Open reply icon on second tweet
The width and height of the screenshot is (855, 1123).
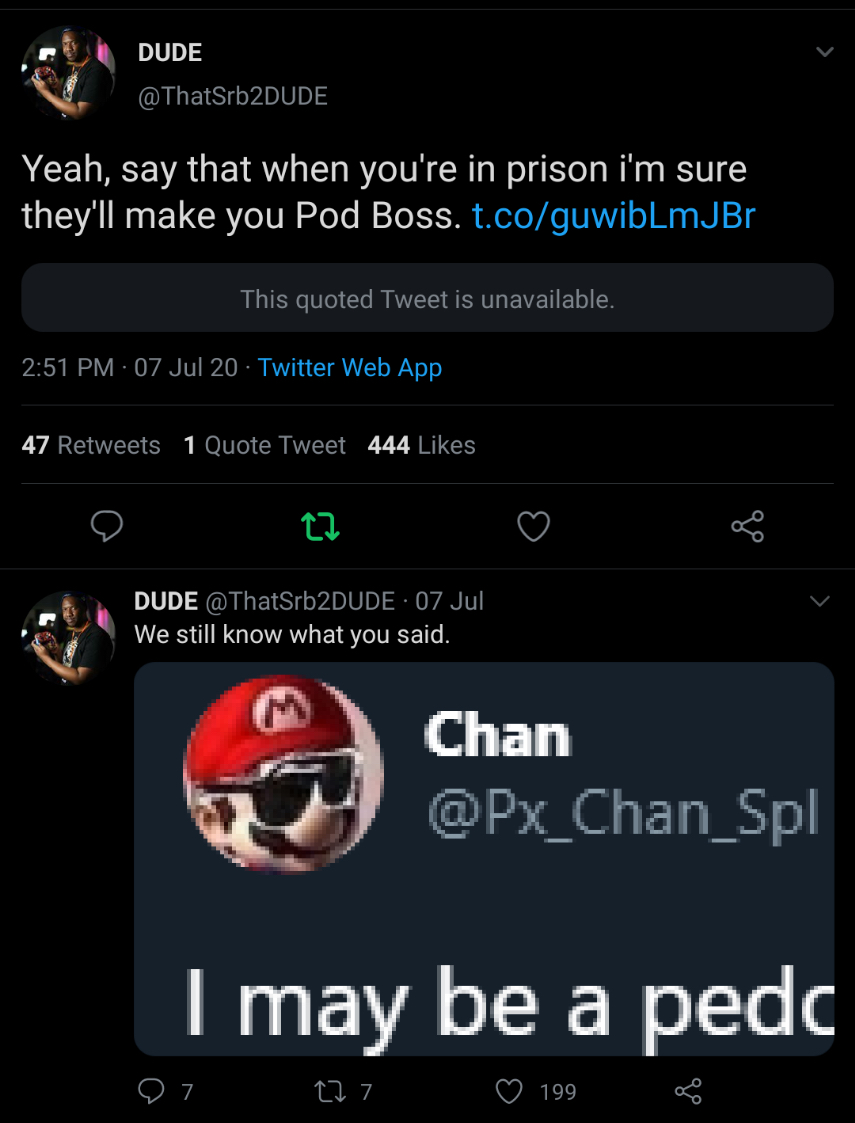pos(151,1091)
